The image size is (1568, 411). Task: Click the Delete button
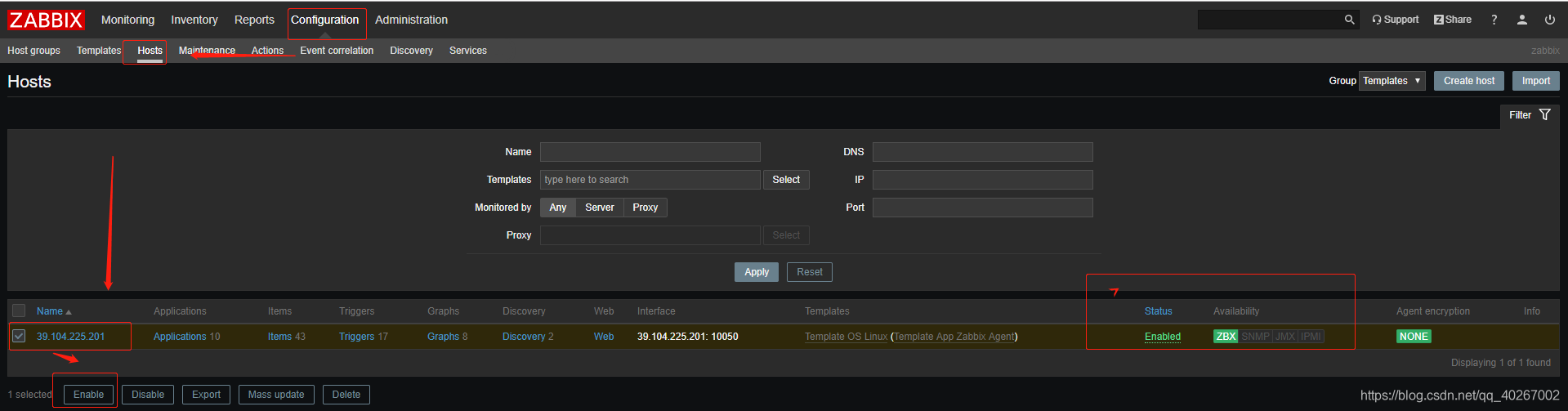pos(346,395)
